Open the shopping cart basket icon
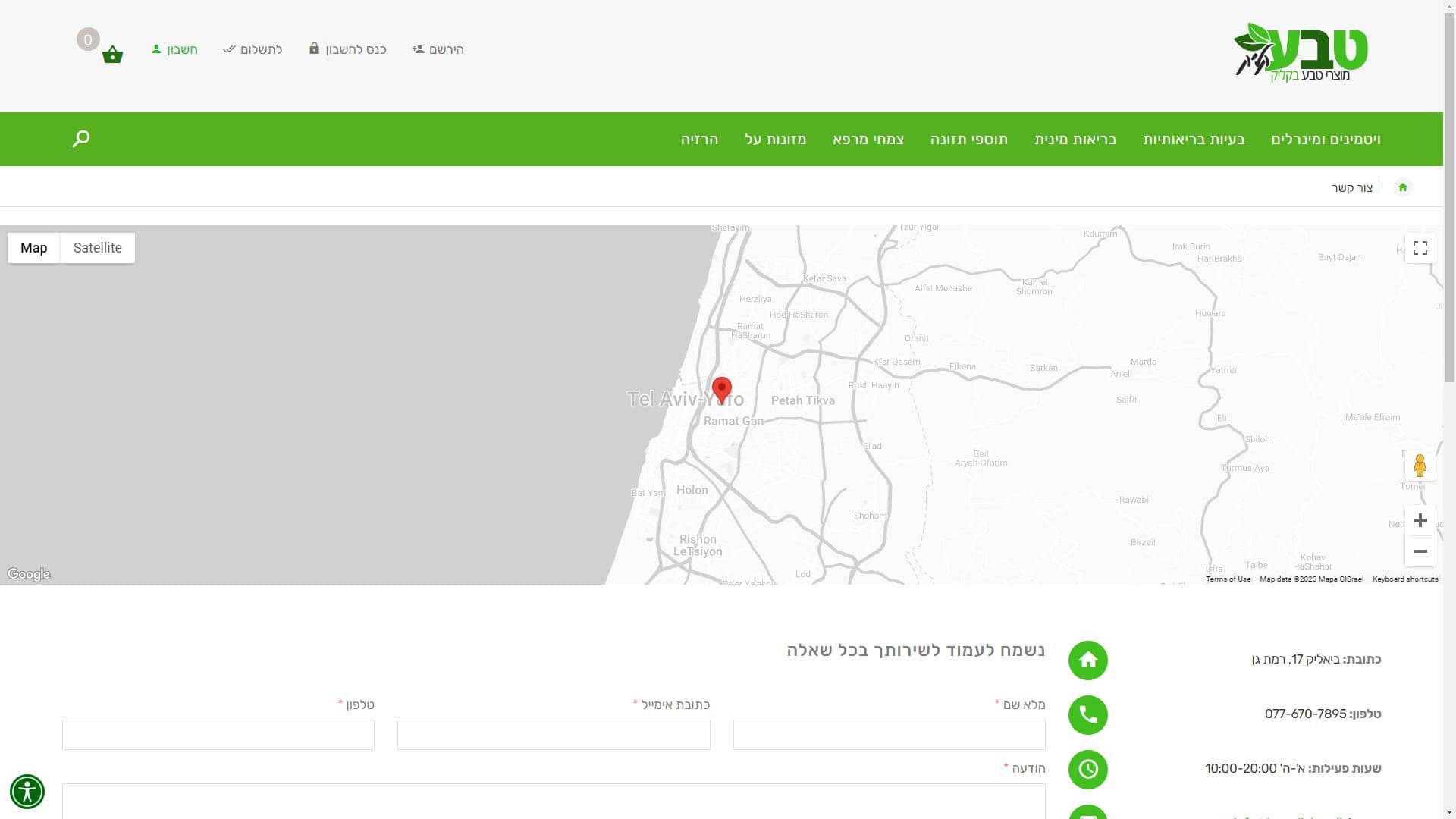1456x819 pixels. pos(112,54)
